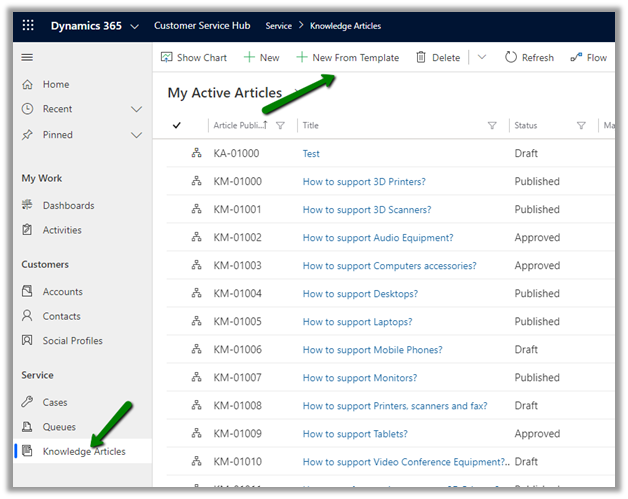Open the "How to support Laptops?" article

pos(357,322)
